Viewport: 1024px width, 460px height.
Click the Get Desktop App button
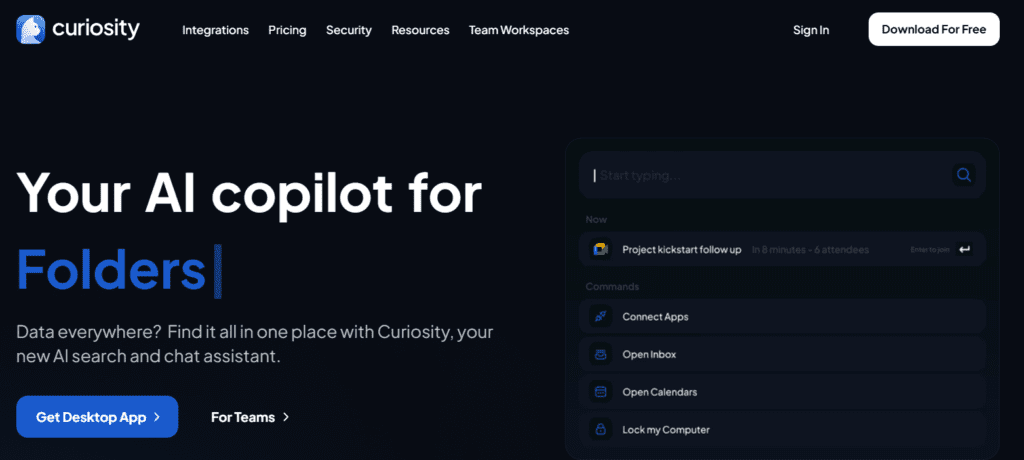pos(97,417)
